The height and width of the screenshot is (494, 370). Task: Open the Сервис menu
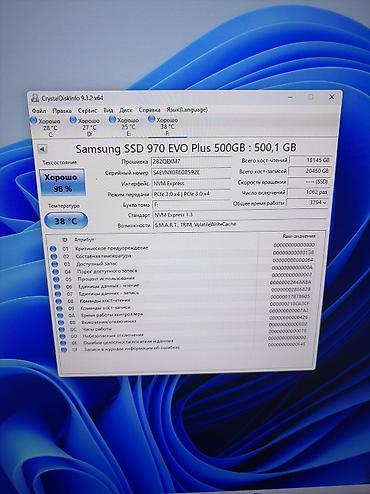pyautogui.click(x=88, y=110)
